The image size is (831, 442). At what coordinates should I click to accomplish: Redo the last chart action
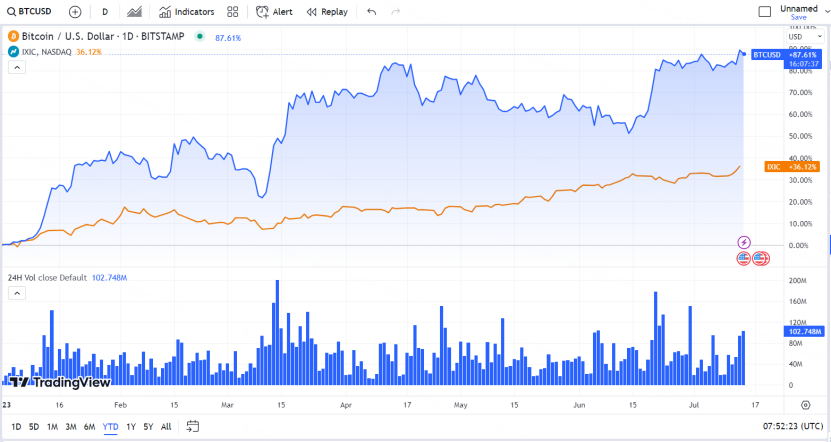395,12
